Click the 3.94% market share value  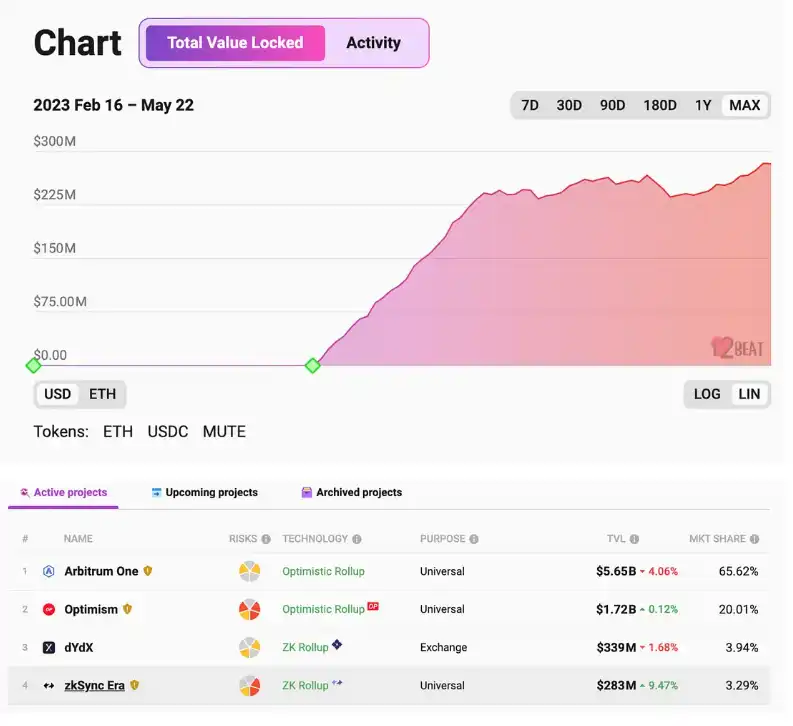coord(742,648)
